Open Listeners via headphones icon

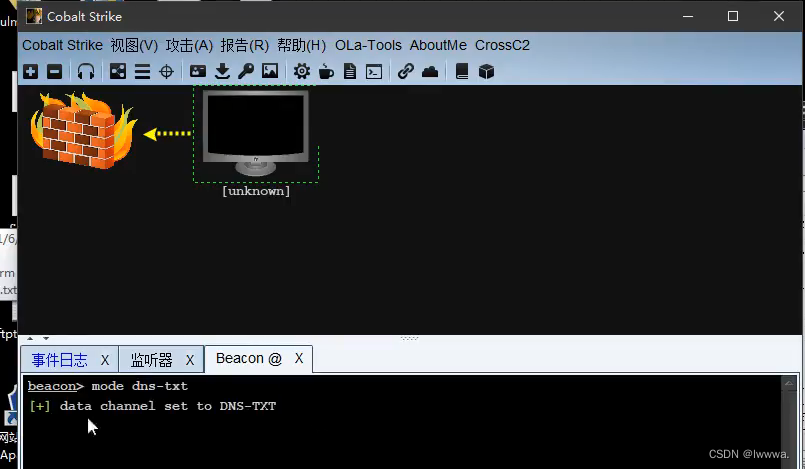(x=86, y=71)
